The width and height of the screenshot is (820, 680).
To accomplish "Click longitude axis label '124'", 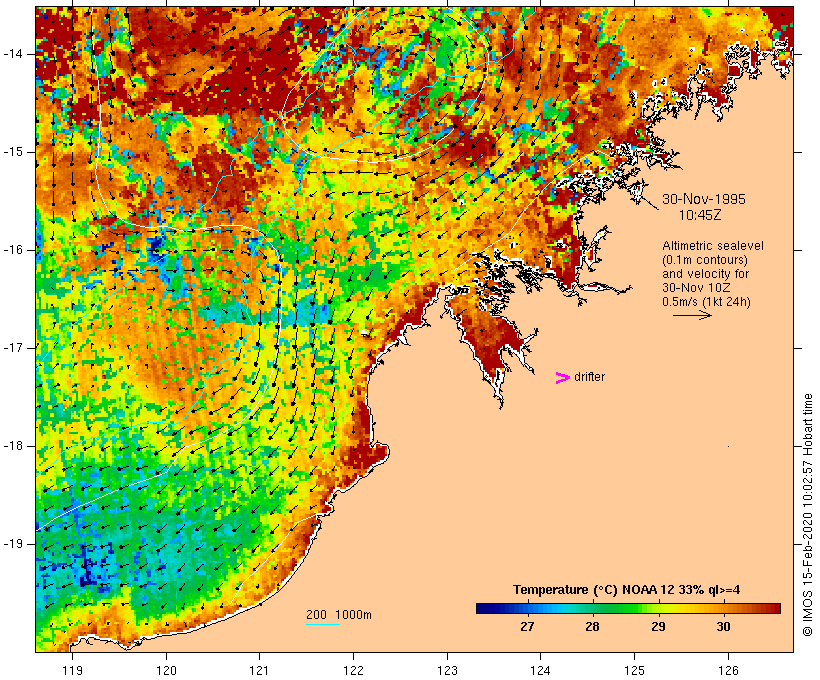I will pyautogui.click(x=540, y=671).
